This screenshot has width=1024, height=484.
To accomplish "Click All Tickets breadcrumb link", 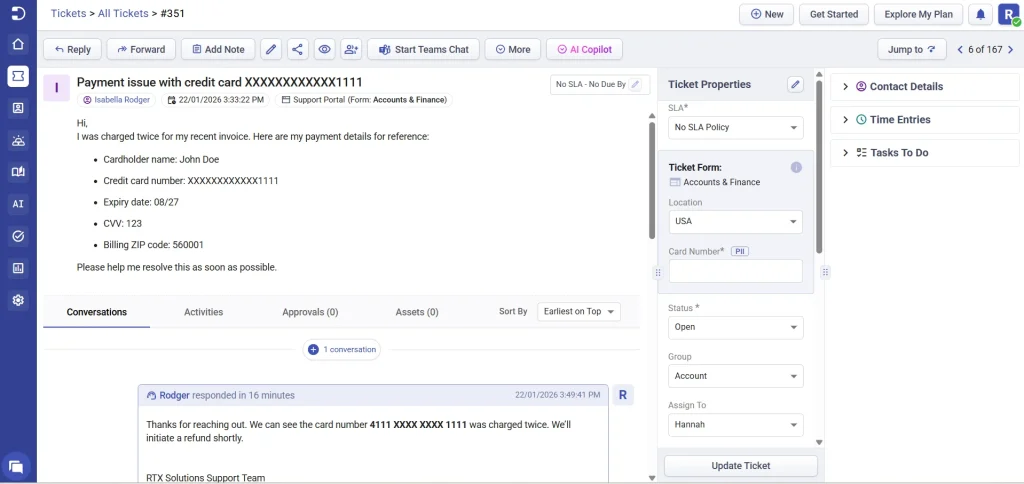I will point(122,13).
